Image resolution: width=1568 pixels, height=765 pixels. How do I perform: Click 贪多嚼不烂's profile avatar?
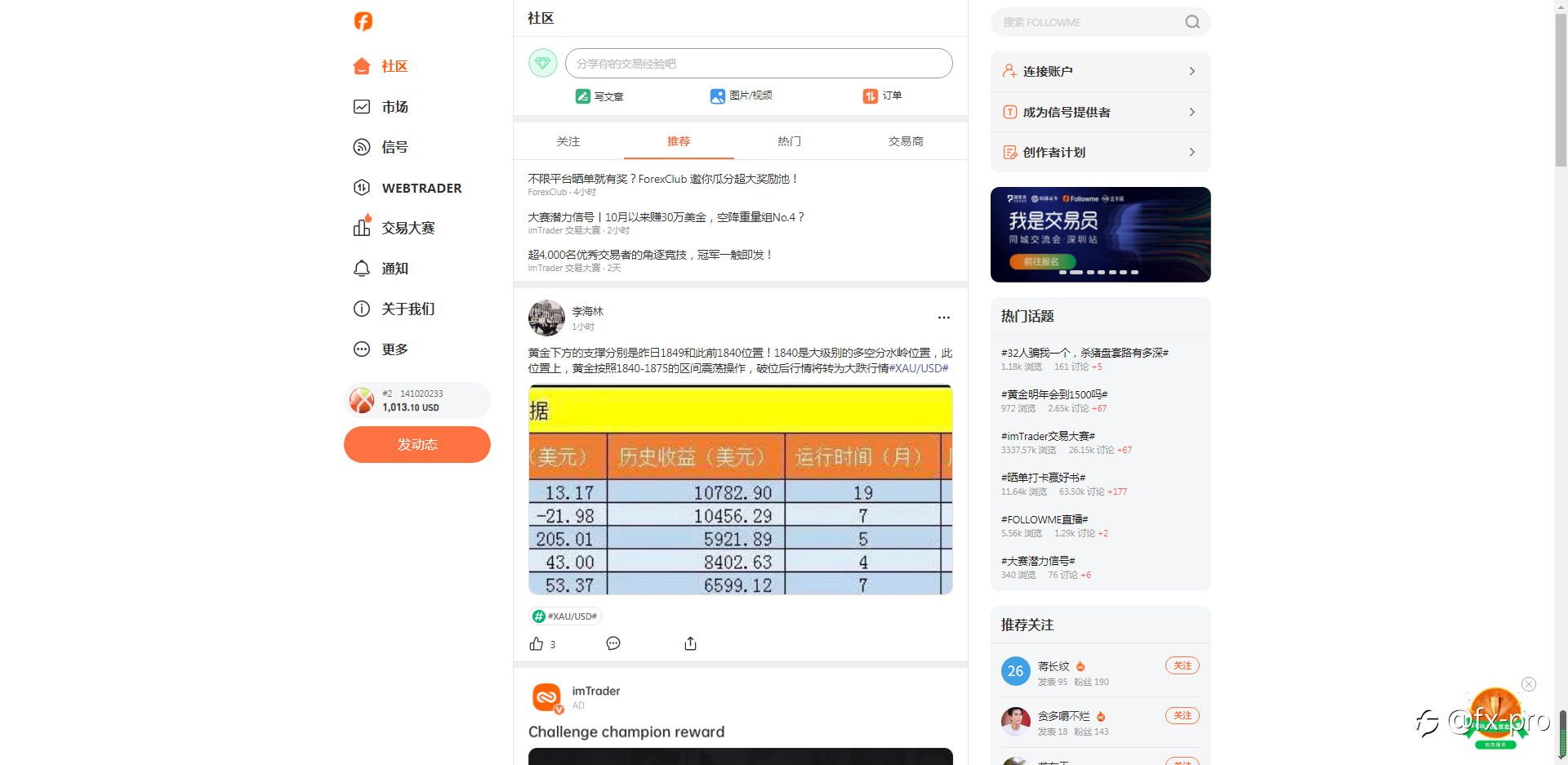[x=1016, y=721]
